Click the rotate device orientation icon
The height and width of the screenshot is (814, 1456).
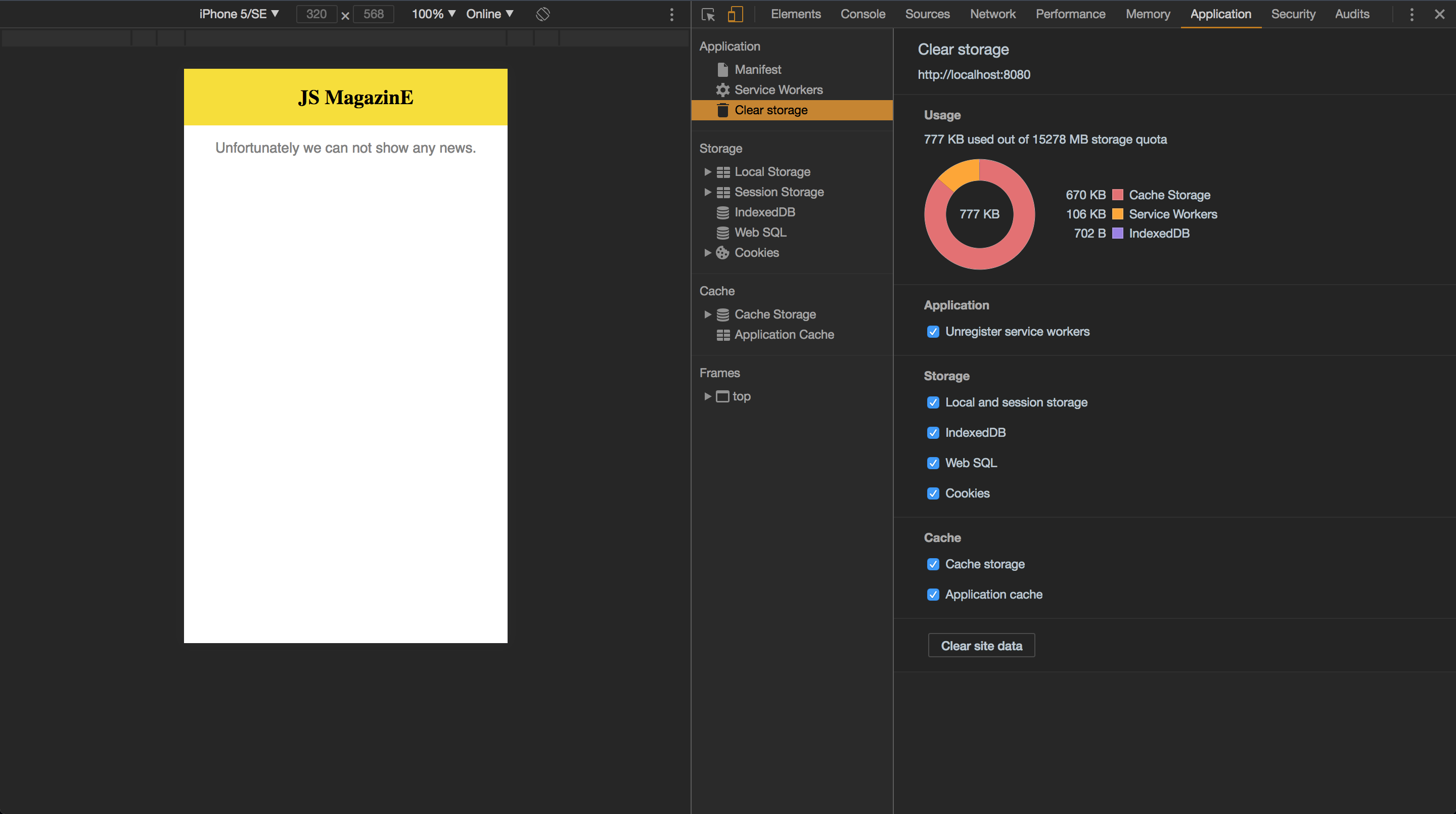point(542,14)
